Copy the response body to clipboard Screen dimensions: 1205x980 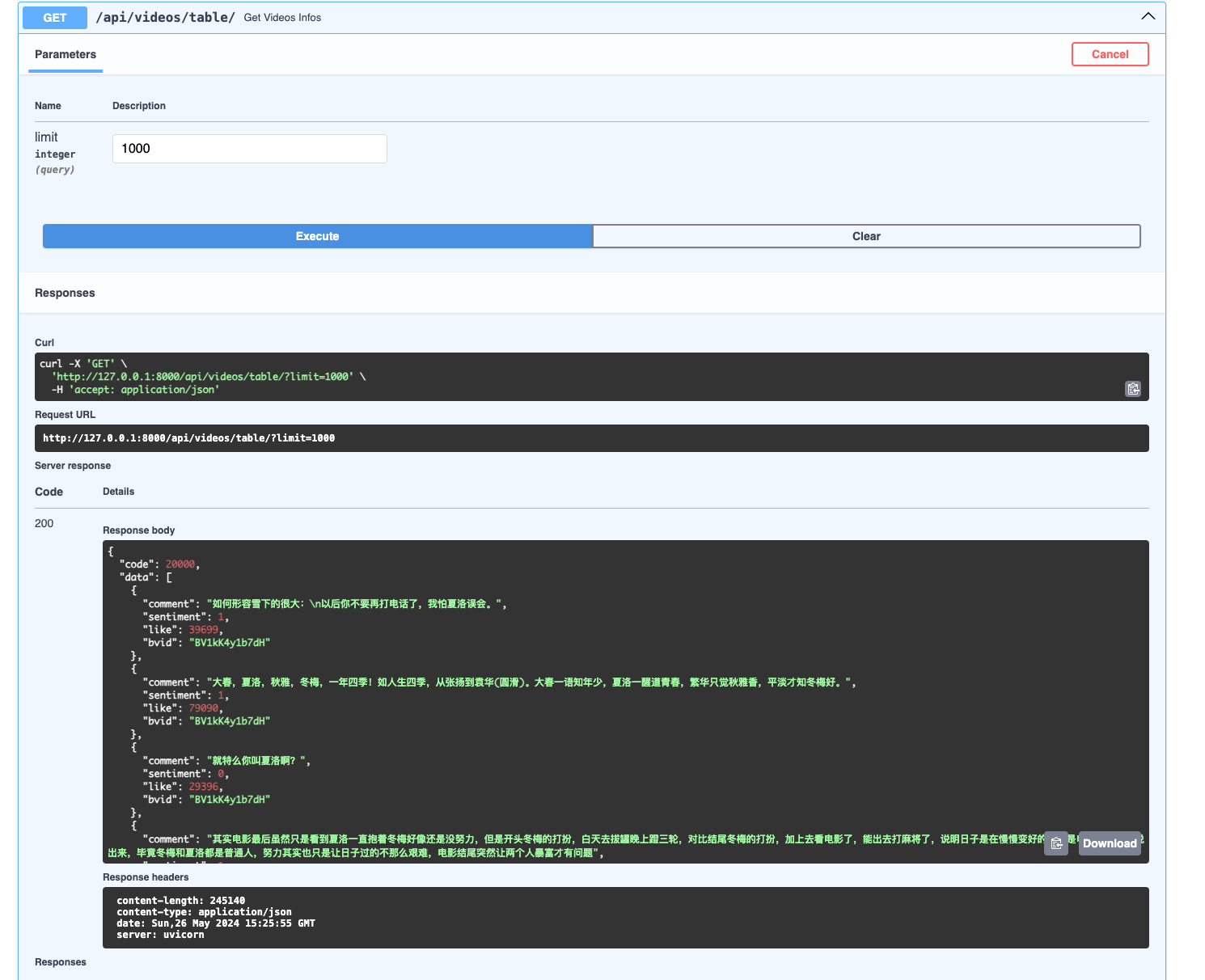click(x=1056, y=843)
